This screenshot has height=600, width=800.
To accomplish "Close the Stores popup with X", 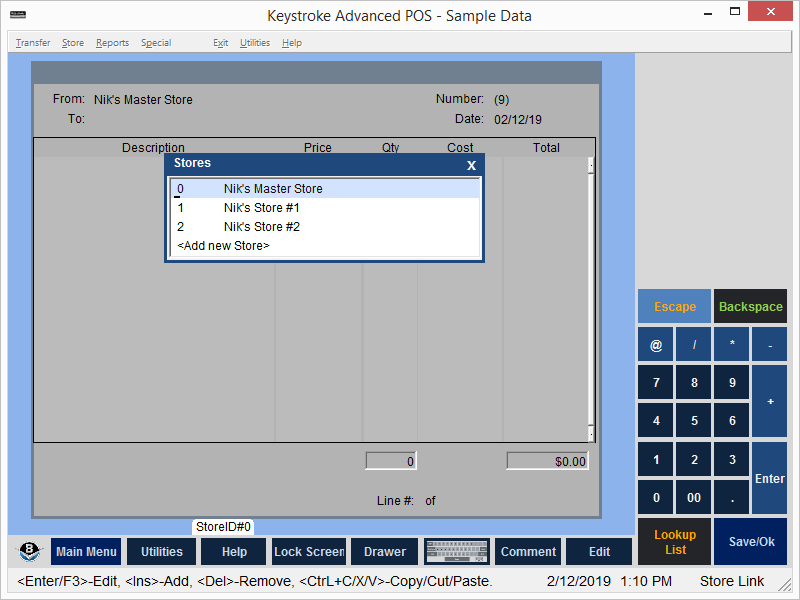I will (x=471, y=165).
